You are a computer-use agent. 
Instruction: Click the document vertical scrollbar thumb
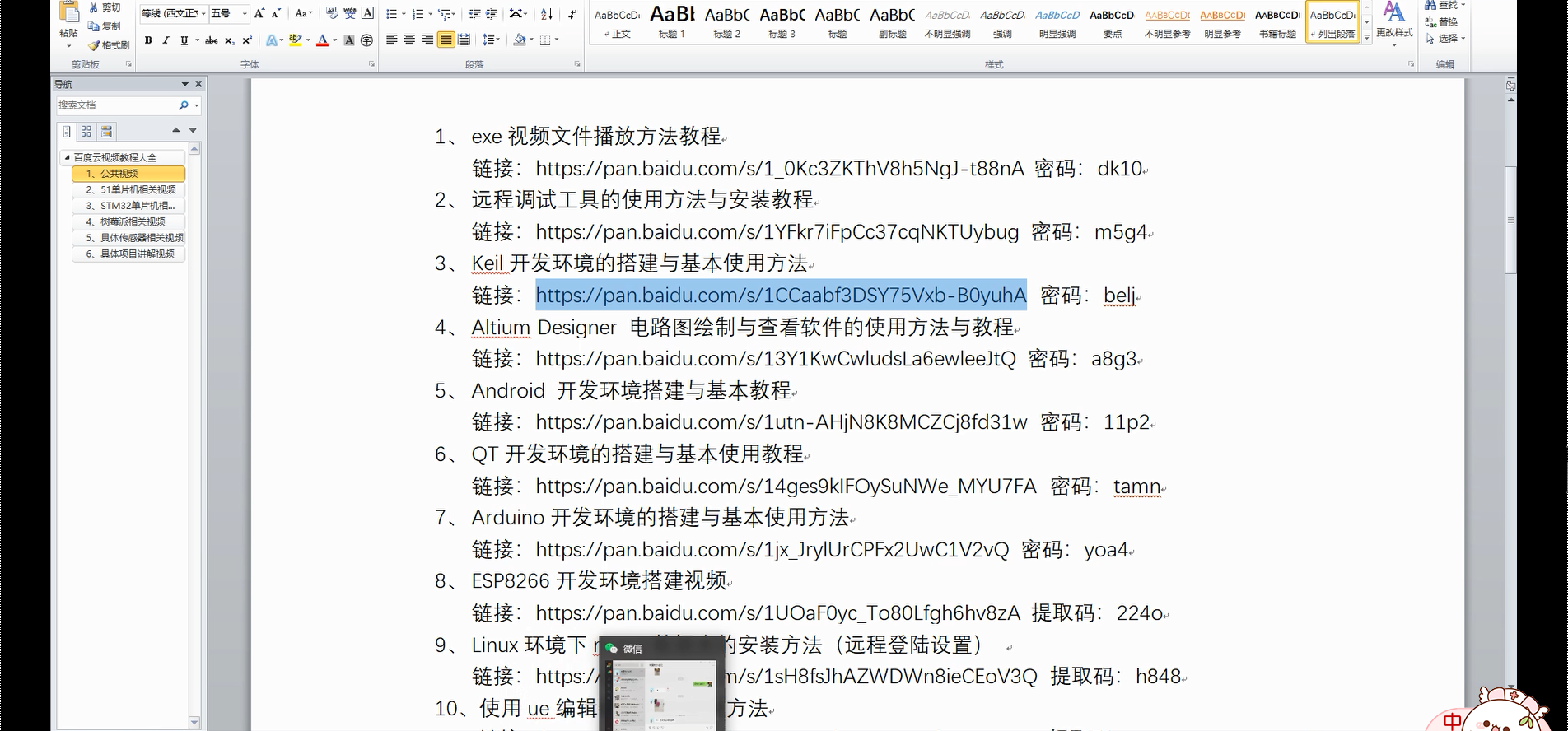click(1510, 220)
